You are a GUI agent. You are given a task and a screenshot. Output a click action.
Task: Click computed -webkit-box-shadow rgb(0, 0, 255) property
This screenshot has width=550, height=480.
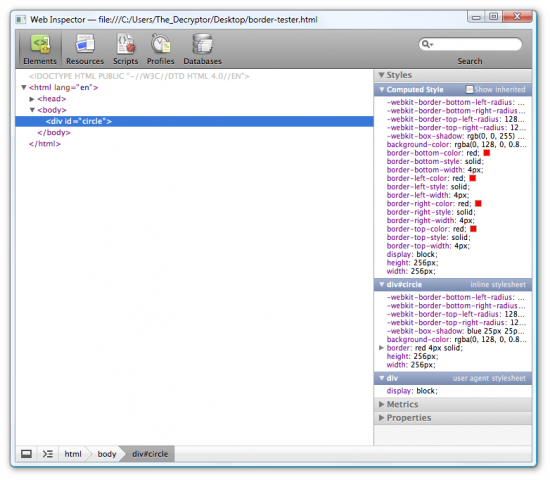(456, 136)
